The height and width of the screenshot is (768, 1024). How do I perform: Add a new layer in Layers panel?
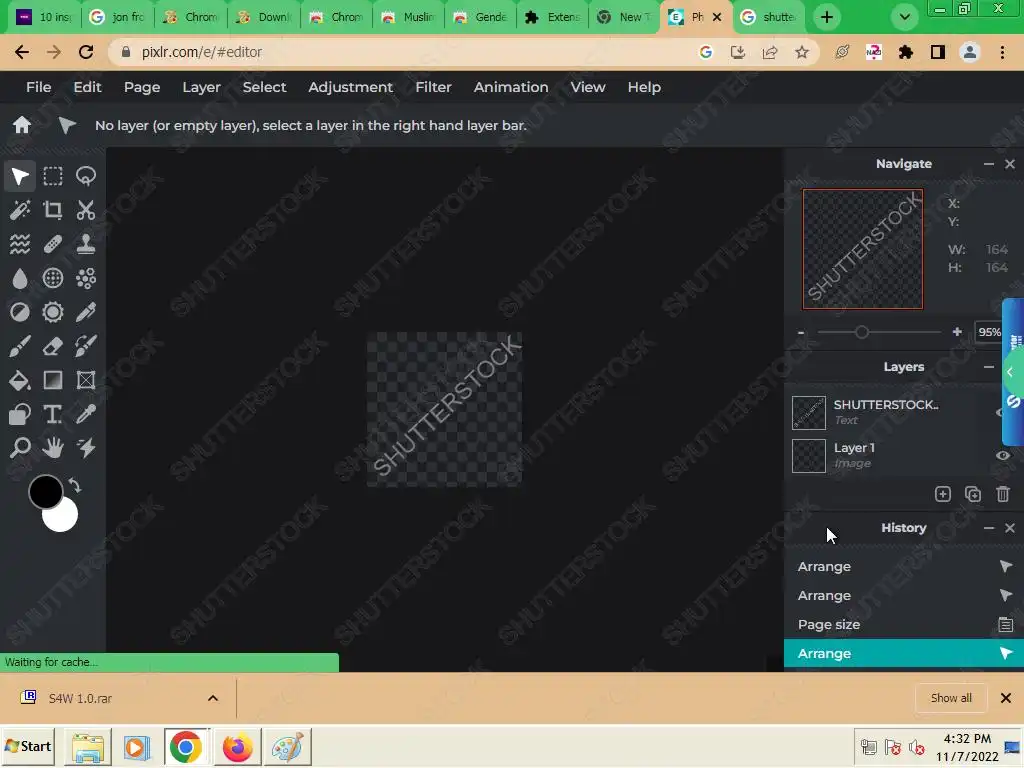pos(942,494)
